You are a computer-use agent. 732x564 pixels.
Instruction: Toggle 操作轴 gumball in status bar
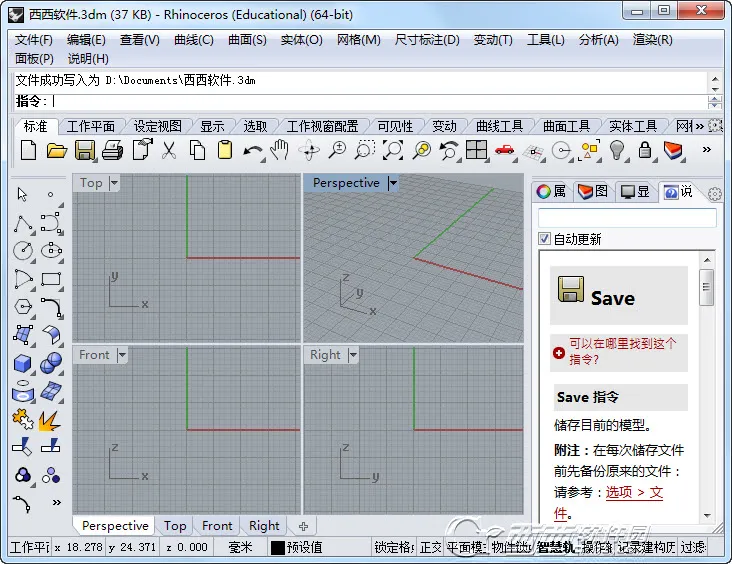pos(597,547)
